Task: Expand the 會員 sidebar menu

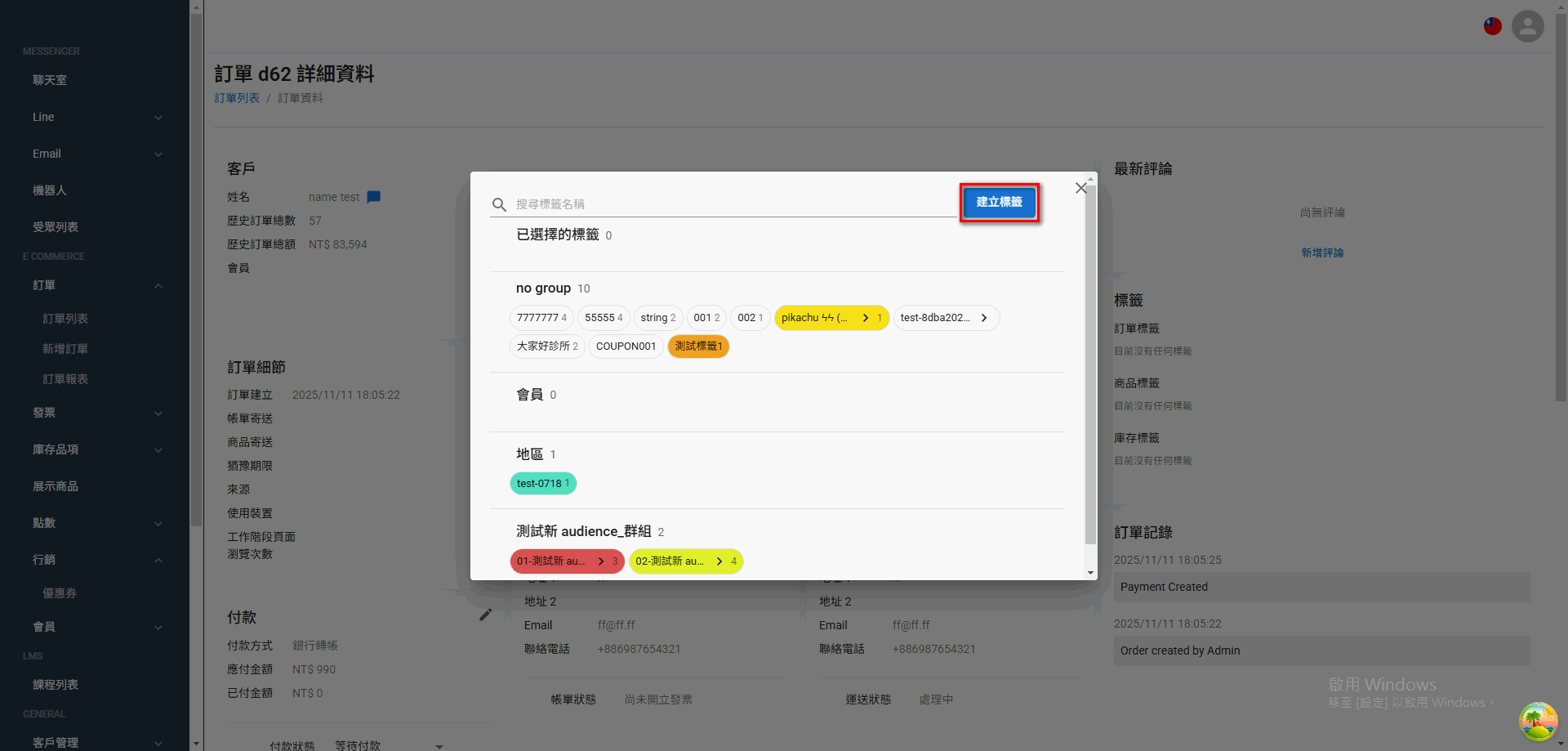Action: point(158,628)
